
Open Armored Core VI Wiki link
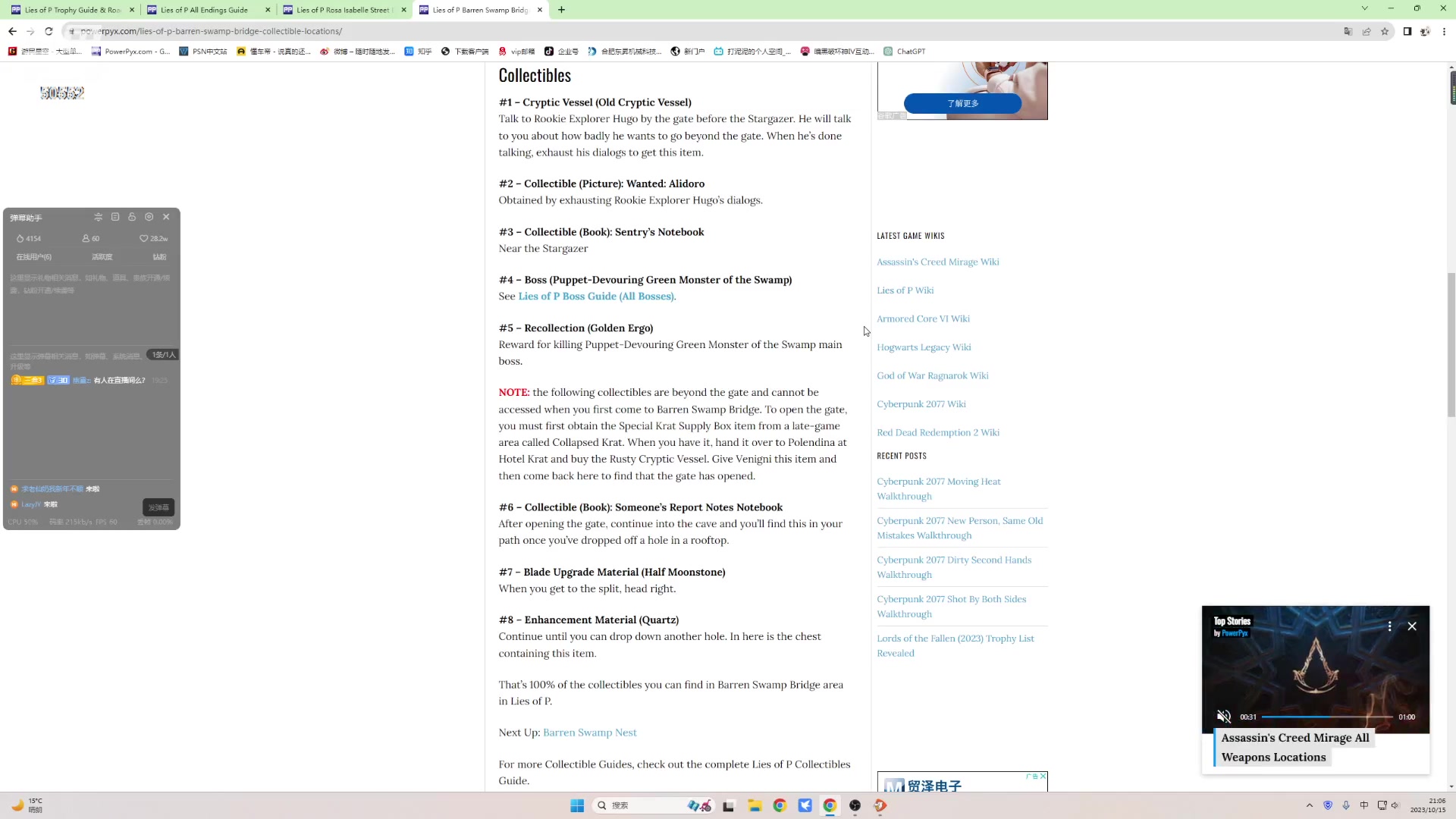click(923, 319)
